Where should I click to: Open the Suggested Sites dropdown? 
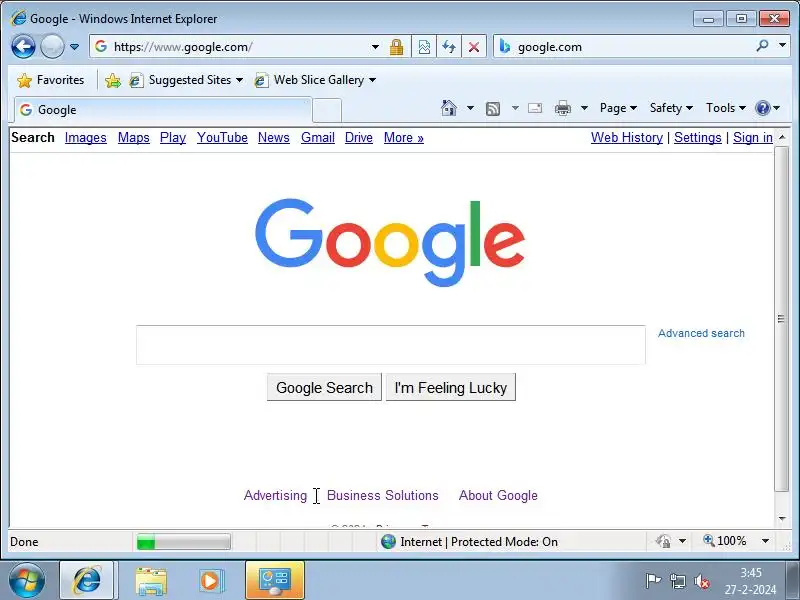[187, 80]
